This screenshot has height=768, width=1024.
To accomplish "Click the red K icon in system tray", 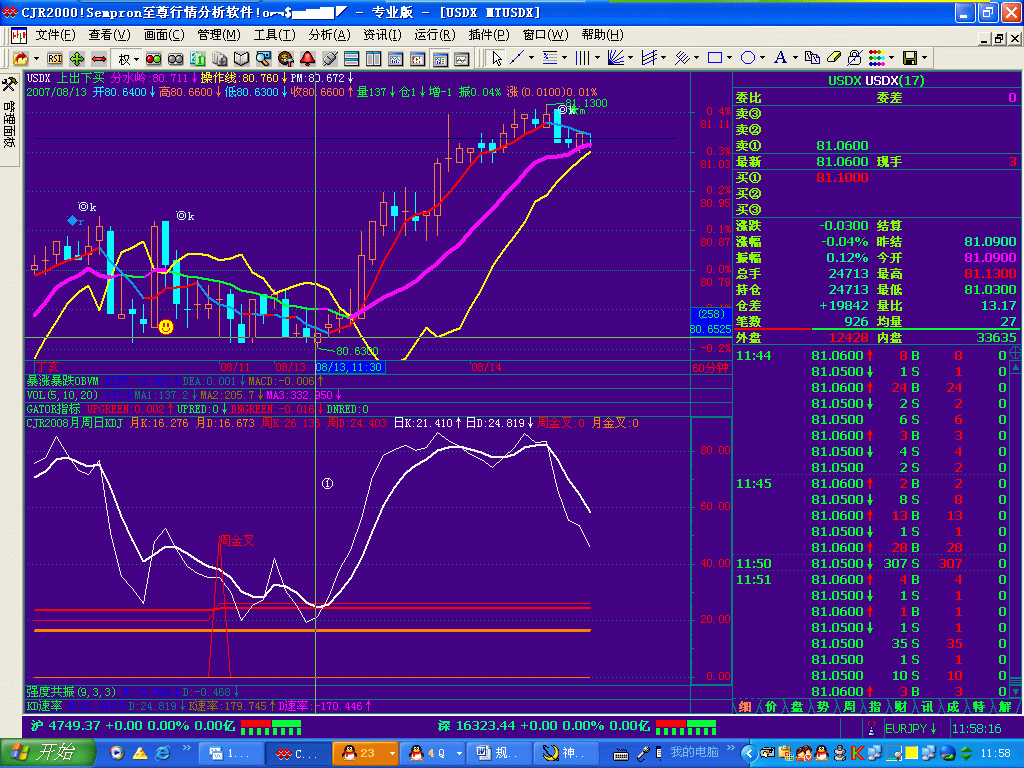I will [857, 753].
